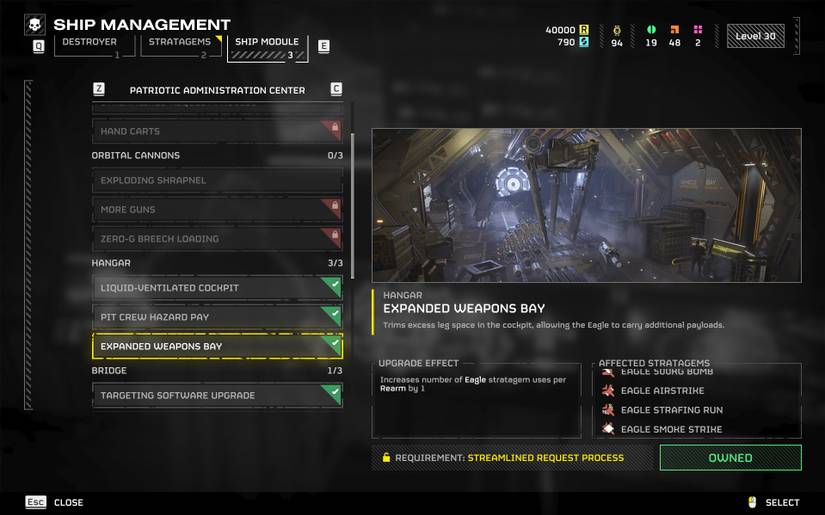Viewport: 825px width, 515px height.
Task: Click the Eagle Airstrike stratagem icon
Action: (608, 390)
